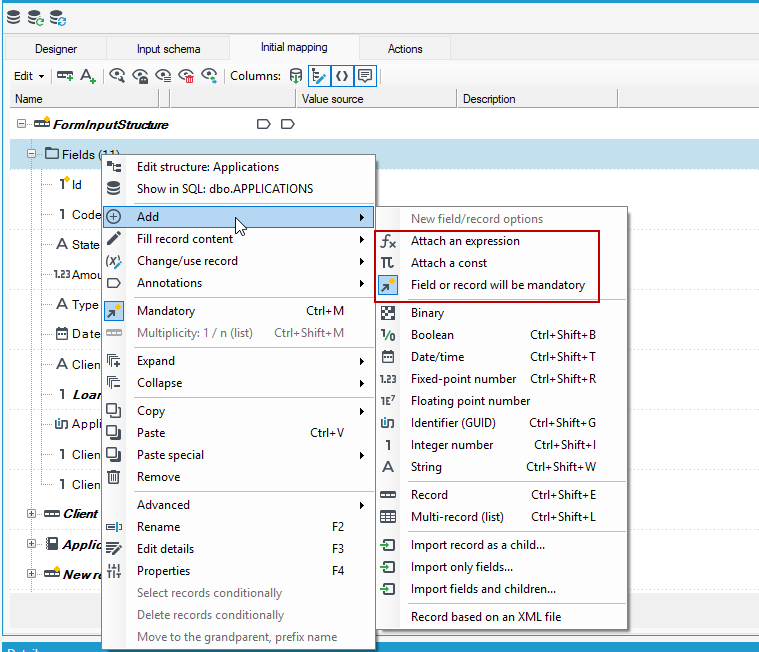Click the database refresh icon in top toolbar
Image resolution: width=759 pixels, height=652 pixels.
point(35,18)
